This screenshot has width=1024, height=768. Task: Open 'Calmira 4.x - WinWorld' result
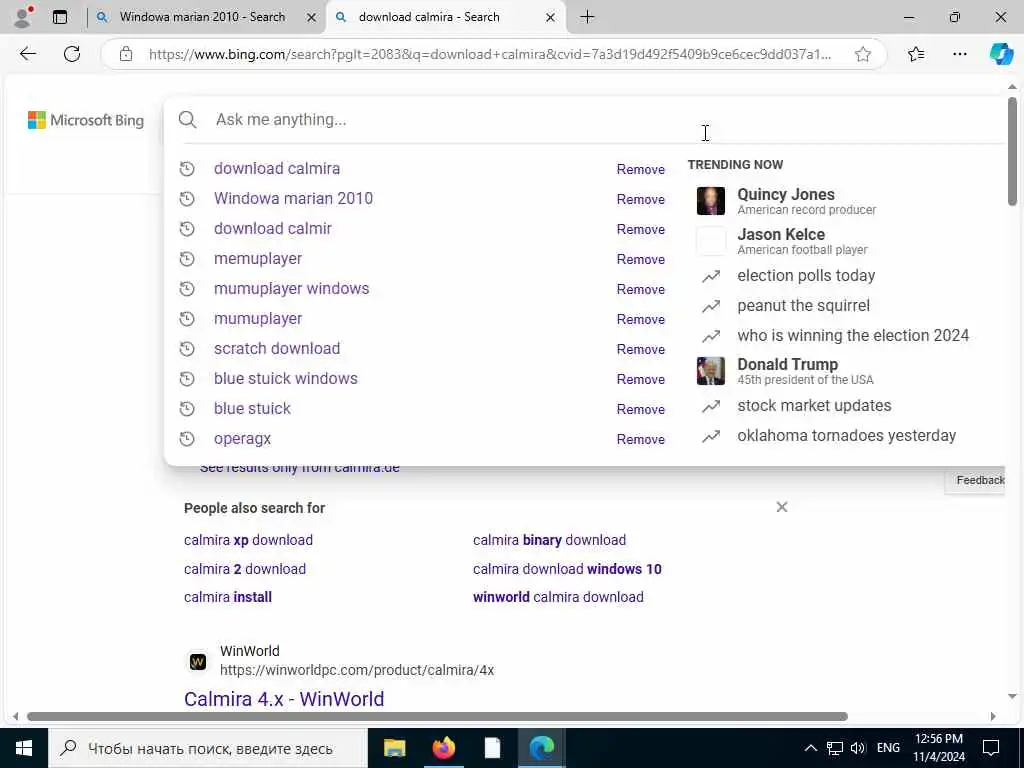(x=284, y=699)
